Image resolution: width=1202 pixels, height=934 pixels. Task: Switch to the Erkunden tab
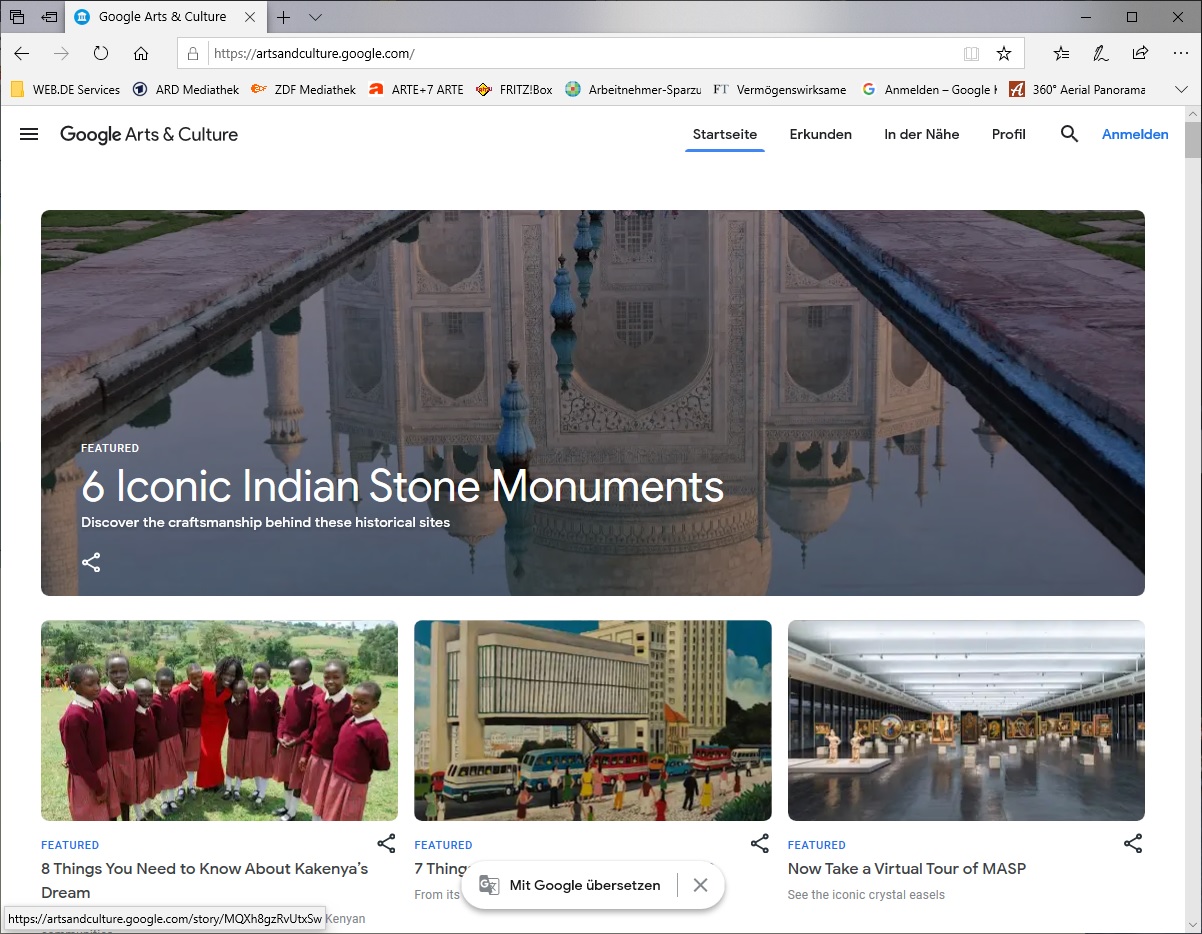coord(820,134)
